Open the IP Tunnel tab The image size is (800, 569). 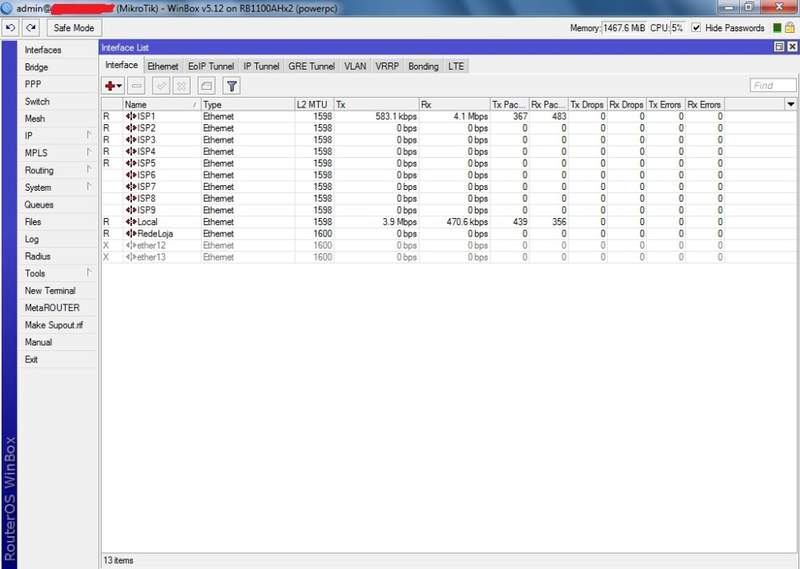click(x=261, y=66)
